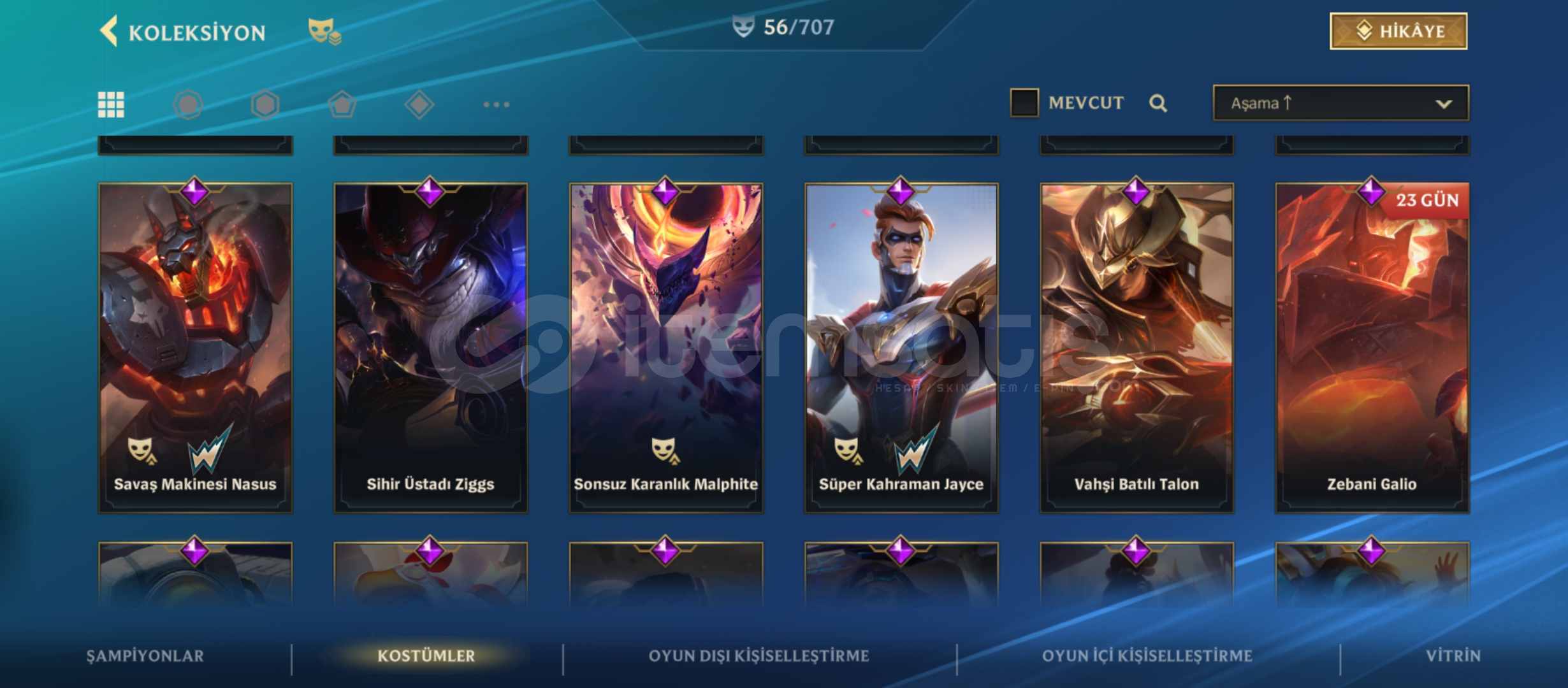Open the Süper Kahraman Jayce skin card
The image size is (1568, 688).
pos(901,348)
